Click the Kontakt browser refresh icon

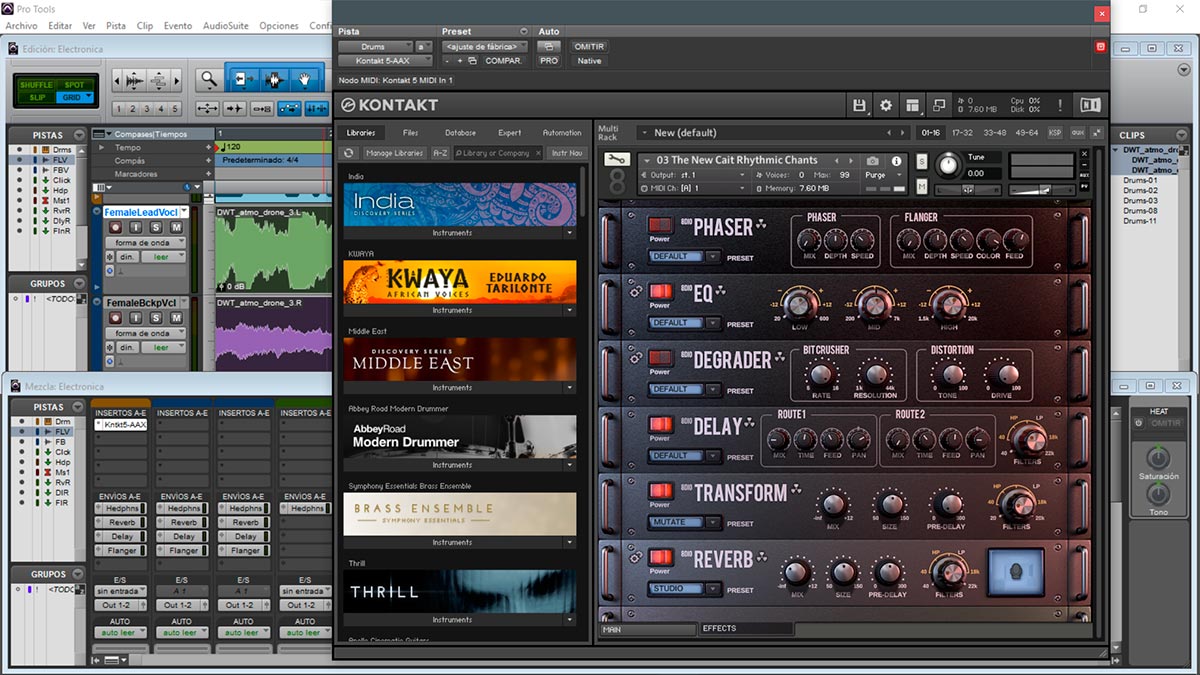[x=348, y=153]
